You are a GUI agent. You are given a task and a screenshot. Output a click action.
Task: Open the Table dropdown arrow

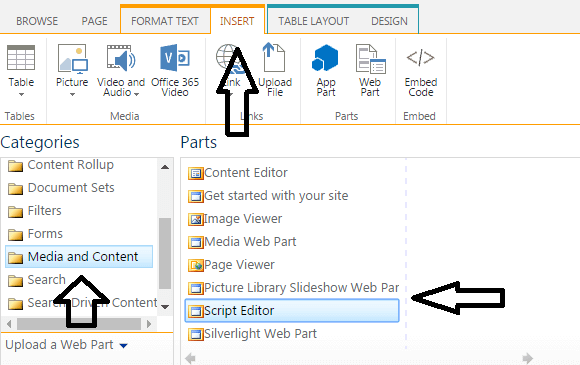coord(21,94)
